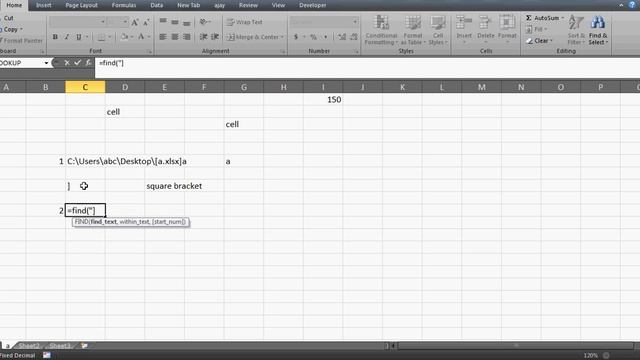Toggle top align button
This screenshot has height=360, width=640.
pos(163,22)
